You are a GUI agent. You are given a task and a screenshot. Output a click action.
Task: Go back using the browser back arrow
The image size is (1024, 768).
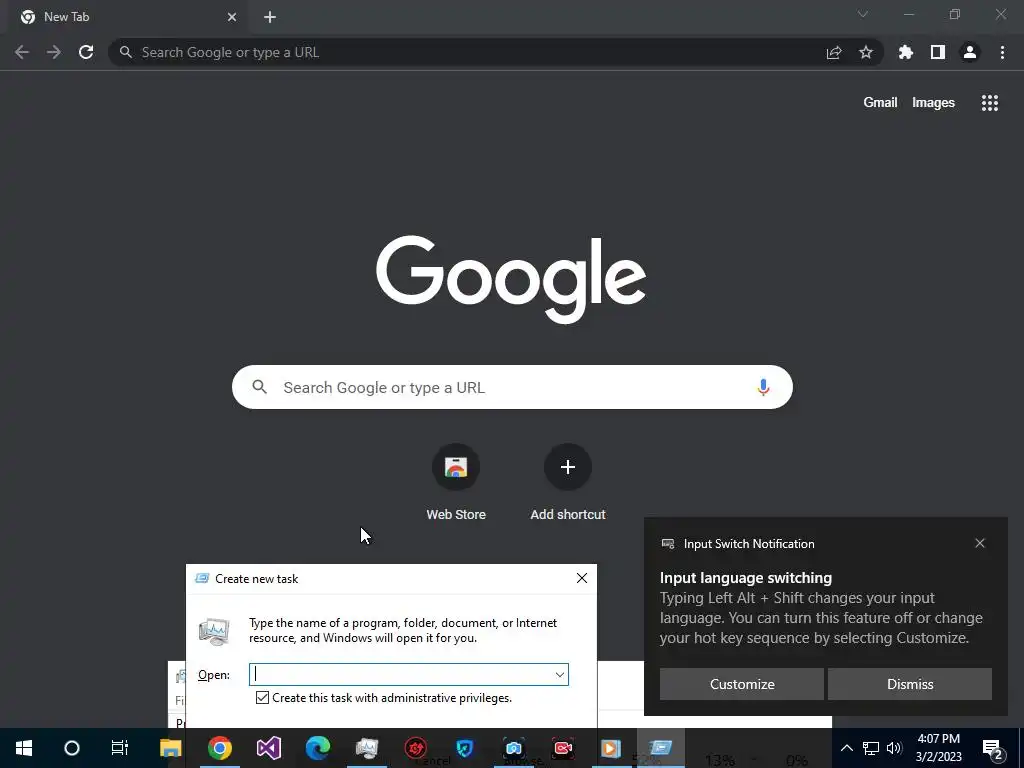(22, 52)
